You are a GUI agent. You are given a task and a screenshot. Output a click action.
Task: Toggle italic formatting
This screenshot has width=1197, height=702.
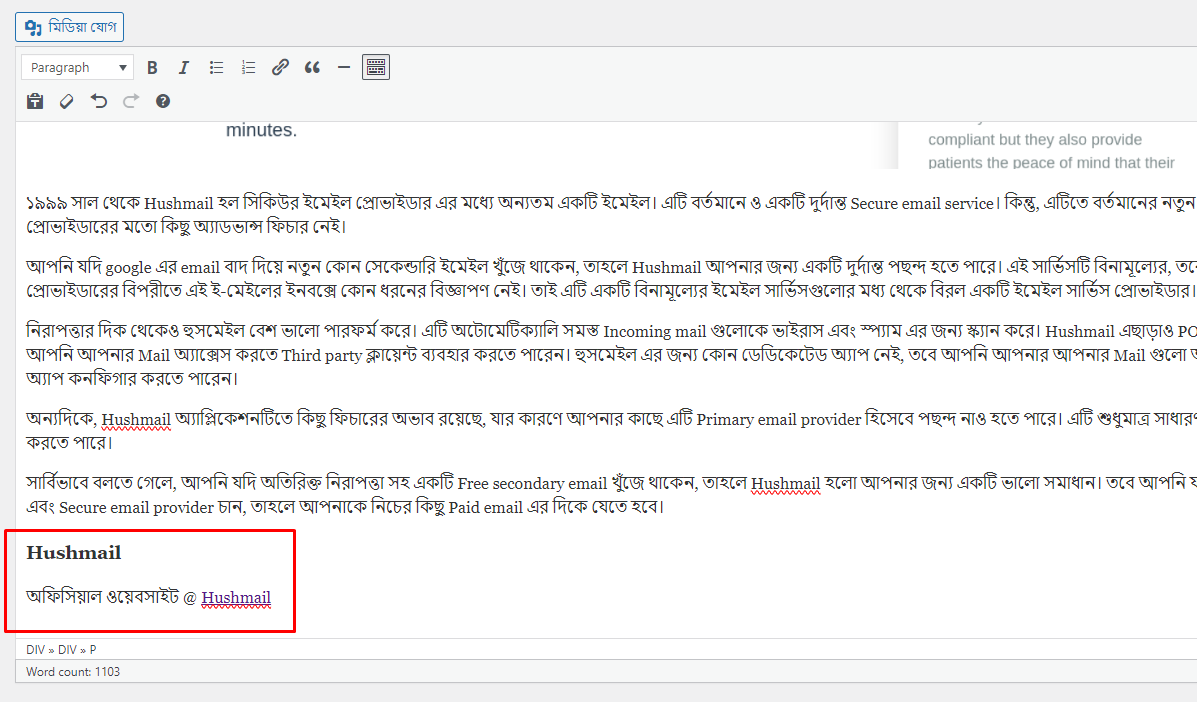[184, 67]
